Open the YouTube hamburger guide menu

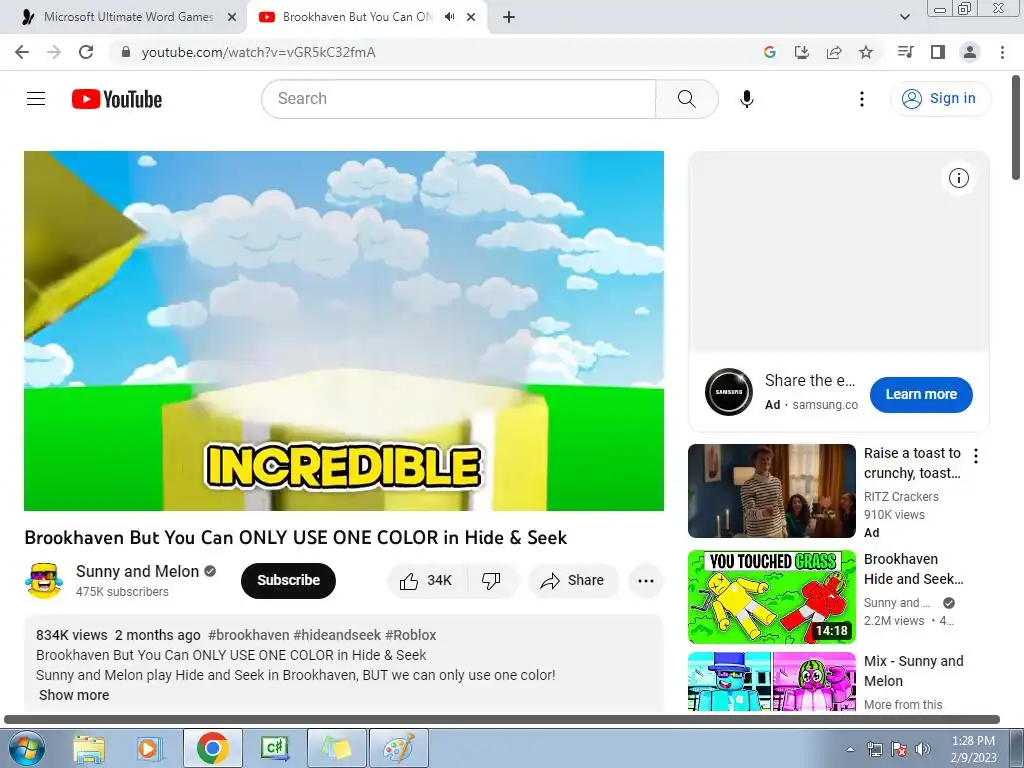coord(36,99)
